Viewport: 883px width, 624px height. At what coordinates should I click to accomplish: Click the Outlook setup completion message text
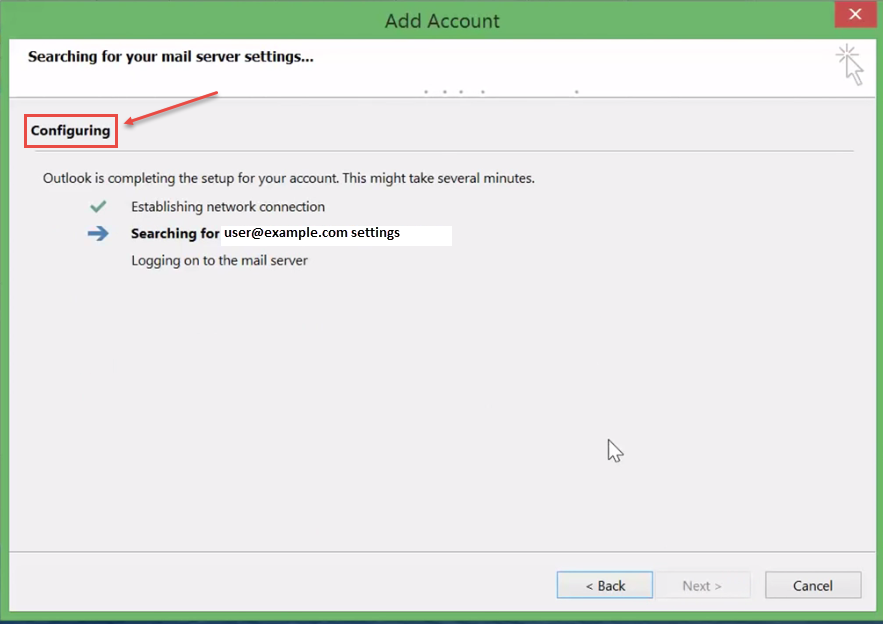288,178
